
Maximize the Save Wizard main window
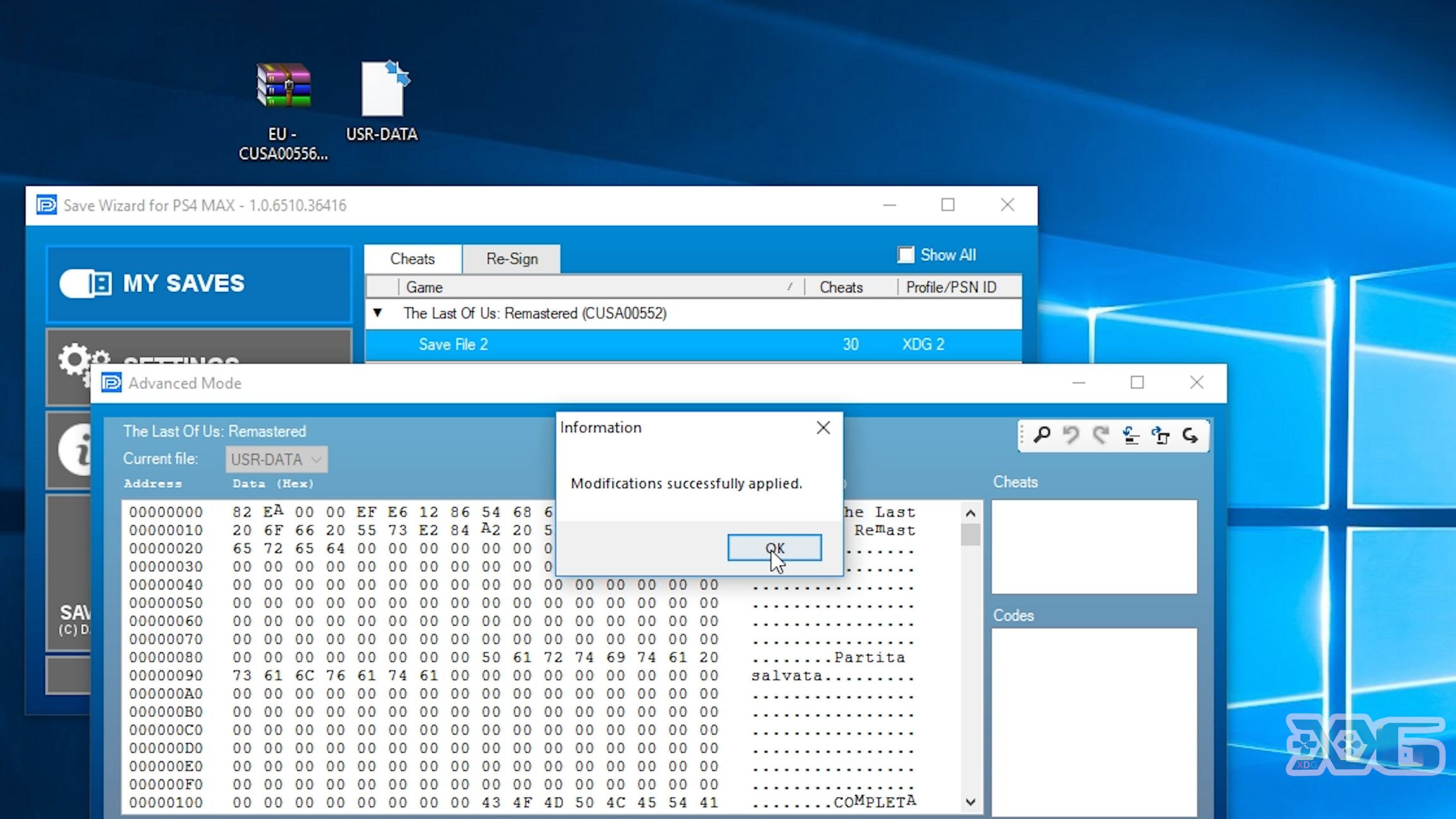[948, 205]
